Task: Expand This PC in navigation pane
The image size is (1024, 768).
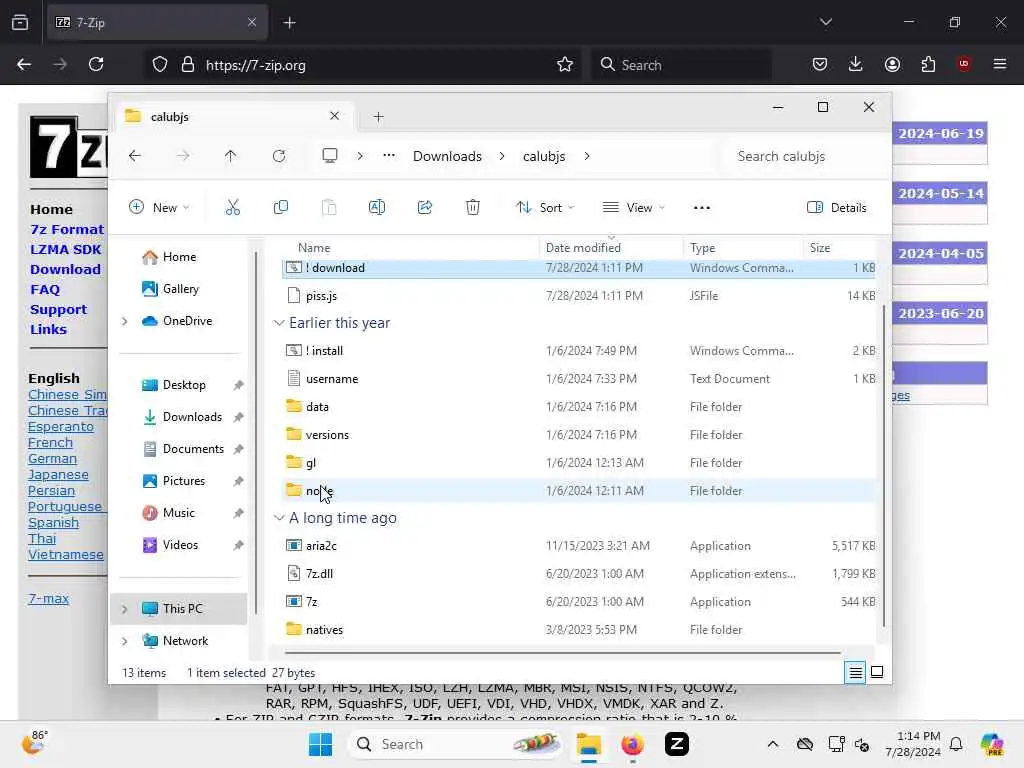Action: pyautogui.click(x=124, y=609)
